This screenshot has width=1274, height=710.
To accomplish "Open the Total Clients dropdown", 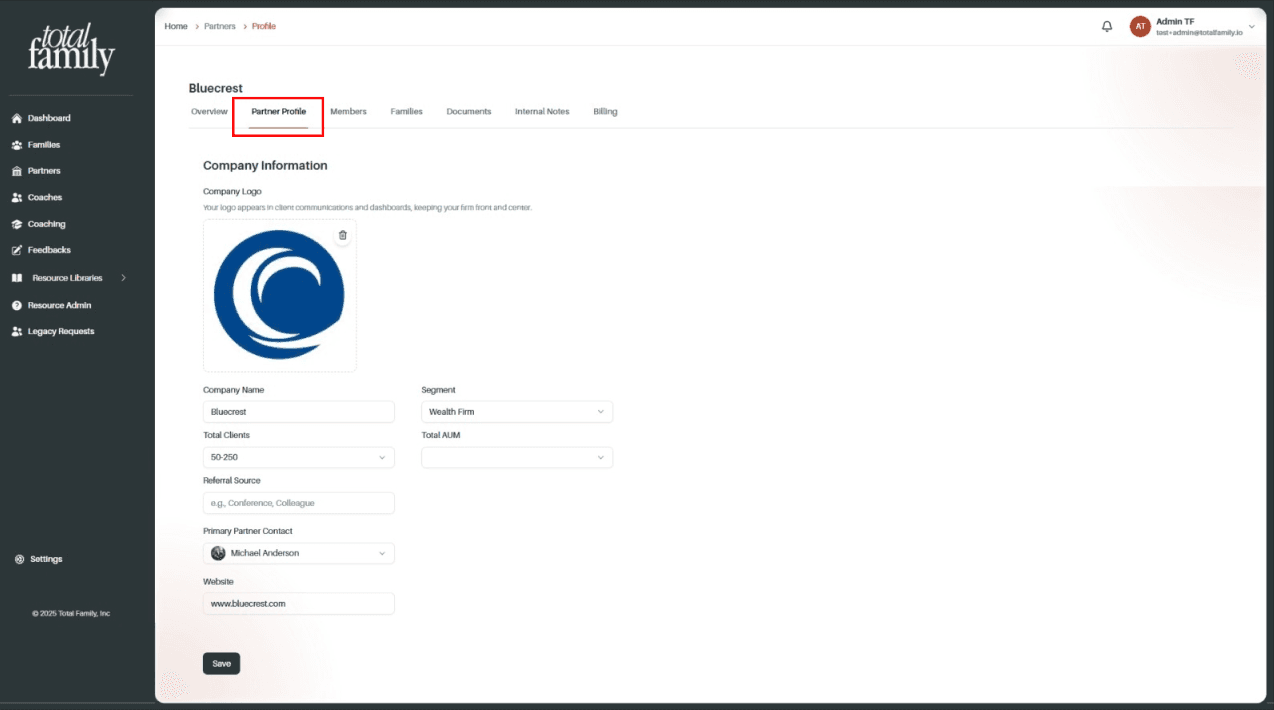I will [299, 457].
